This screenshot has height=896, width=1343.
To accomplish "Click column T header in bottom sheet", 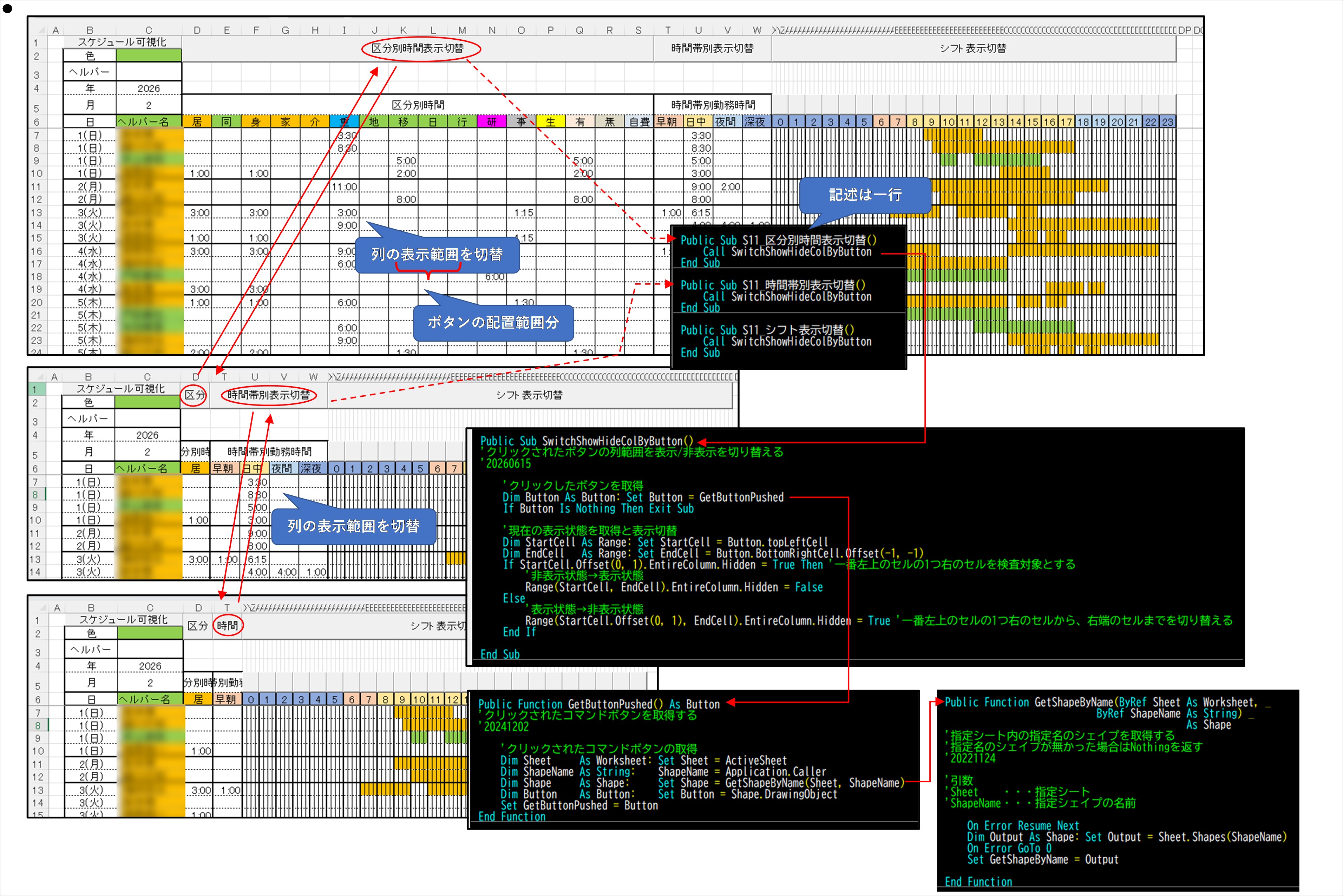I will coord(228,608).
